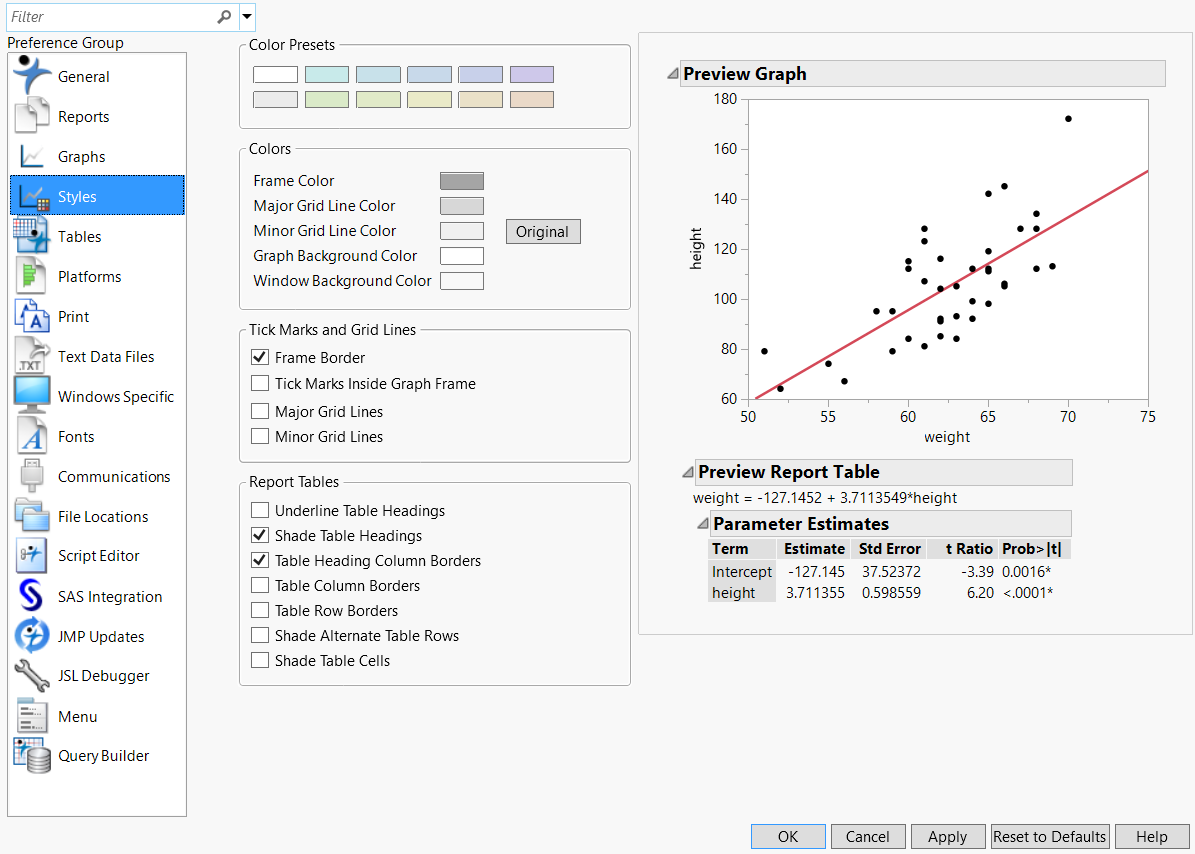Image resolution: width=1195 pixels, height=854 pixels.
Task: Open the Tables preference icon
Action: pos(32,235)
